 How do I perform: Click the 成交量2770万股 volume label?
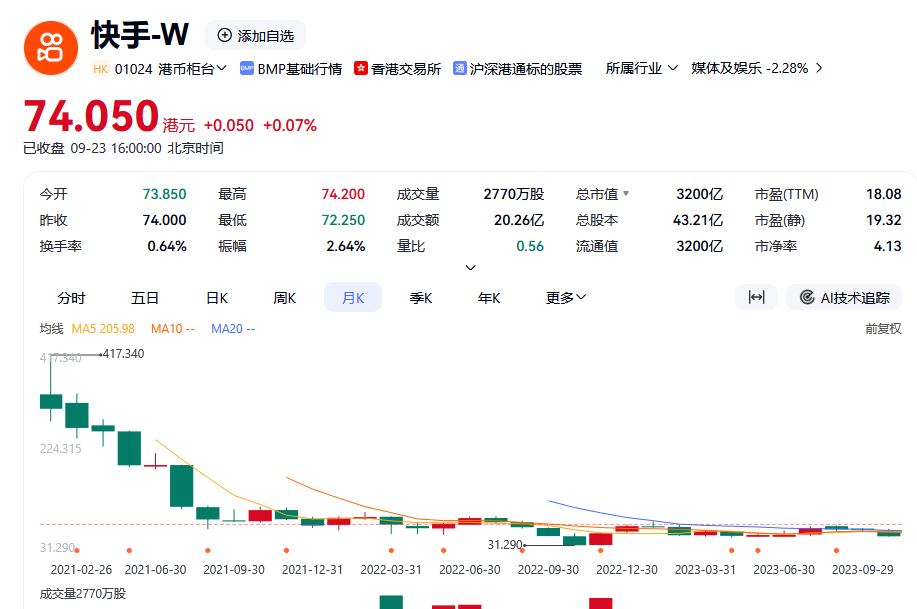pyautogui.click(x=82, y=594)
